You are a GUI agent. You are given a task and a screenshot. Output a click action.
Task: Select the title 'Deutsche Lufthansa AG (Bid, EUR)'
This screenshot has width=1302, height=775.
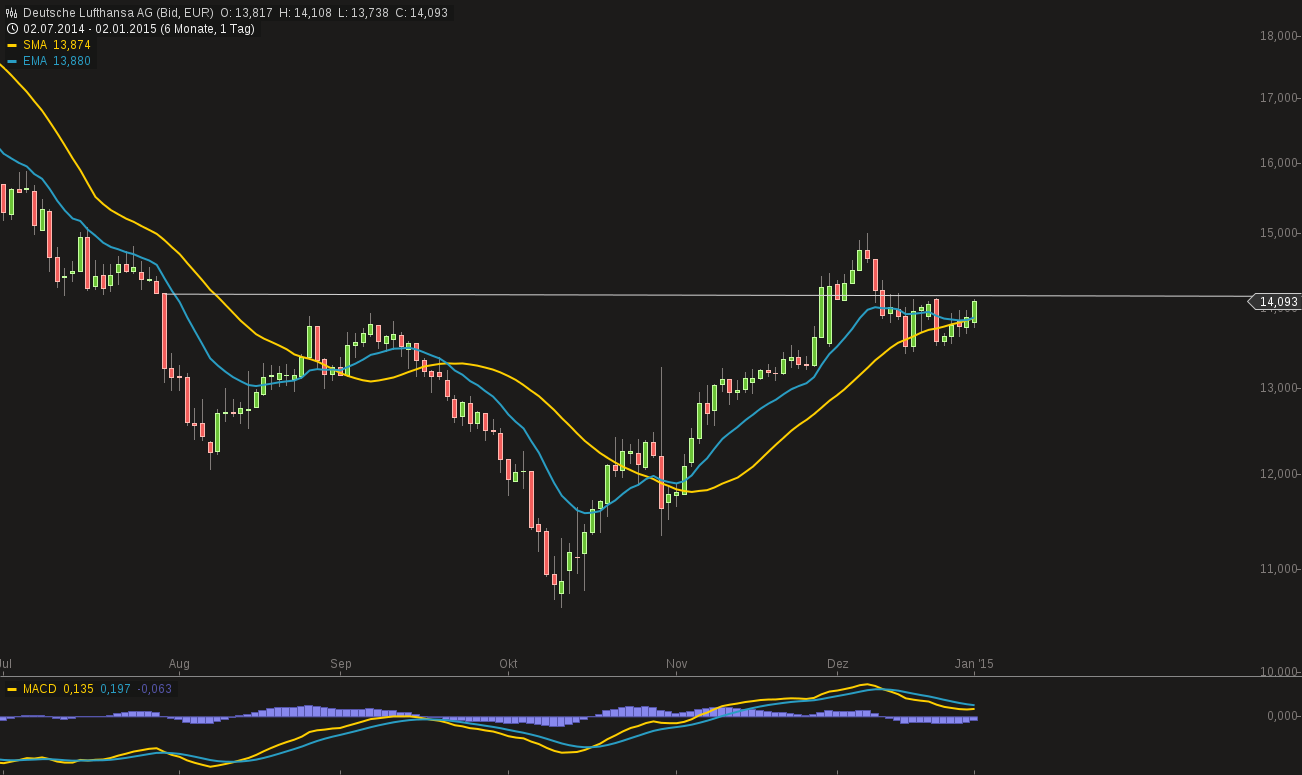(119, 13)
